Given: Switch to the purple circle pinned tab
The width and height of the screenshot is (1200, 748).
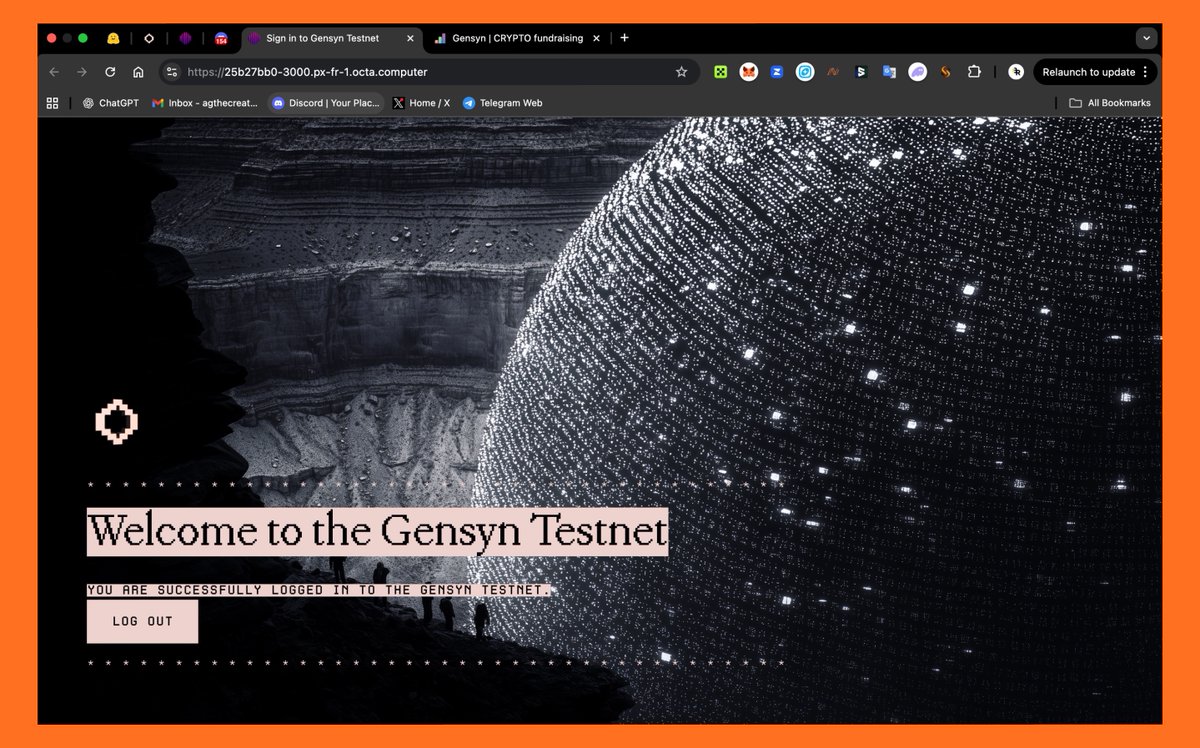Looking at the screenshot, I should point(185,38).
